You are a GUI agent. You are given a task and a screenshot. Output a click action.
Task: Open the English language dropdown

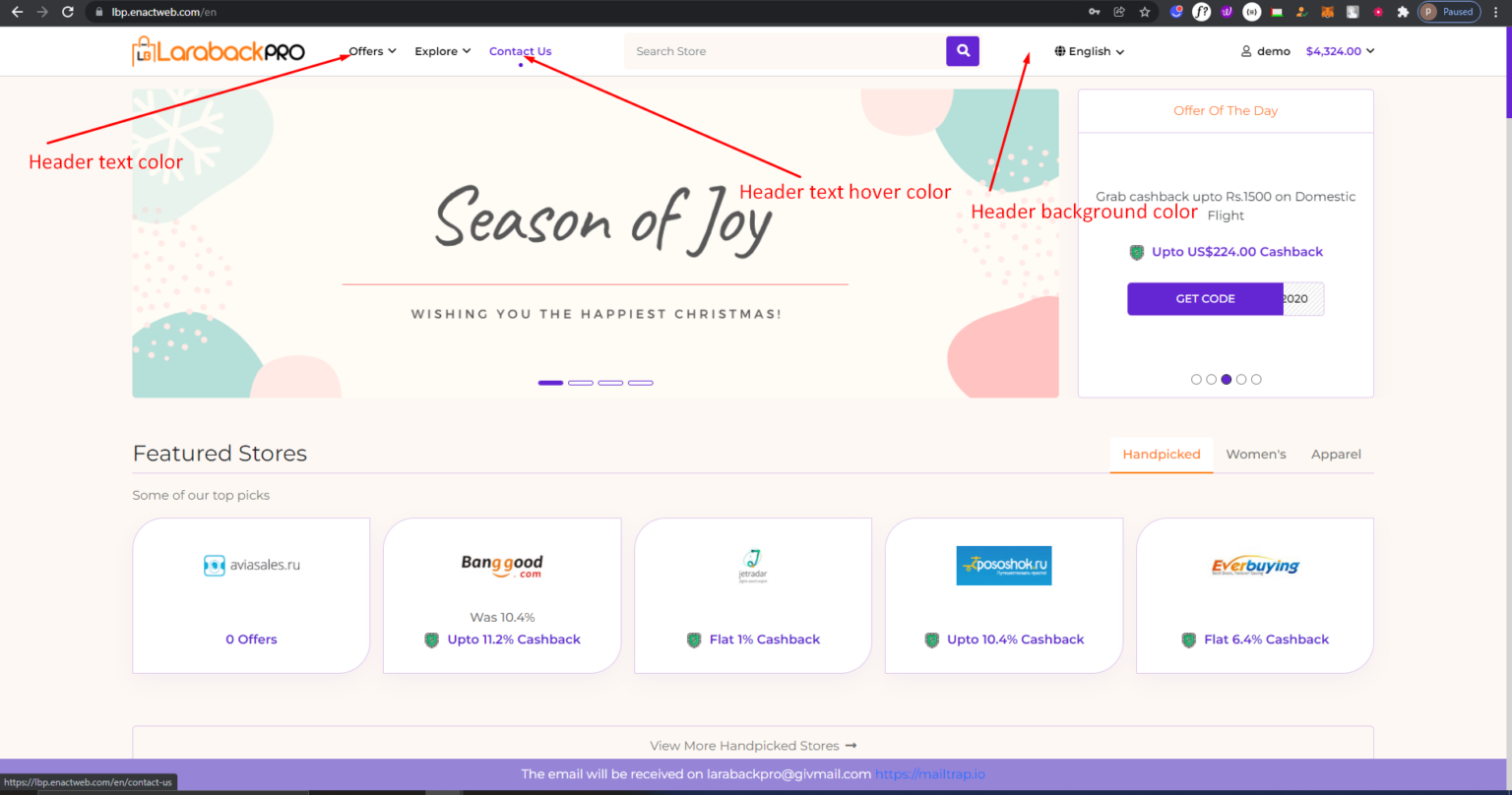1090,50
